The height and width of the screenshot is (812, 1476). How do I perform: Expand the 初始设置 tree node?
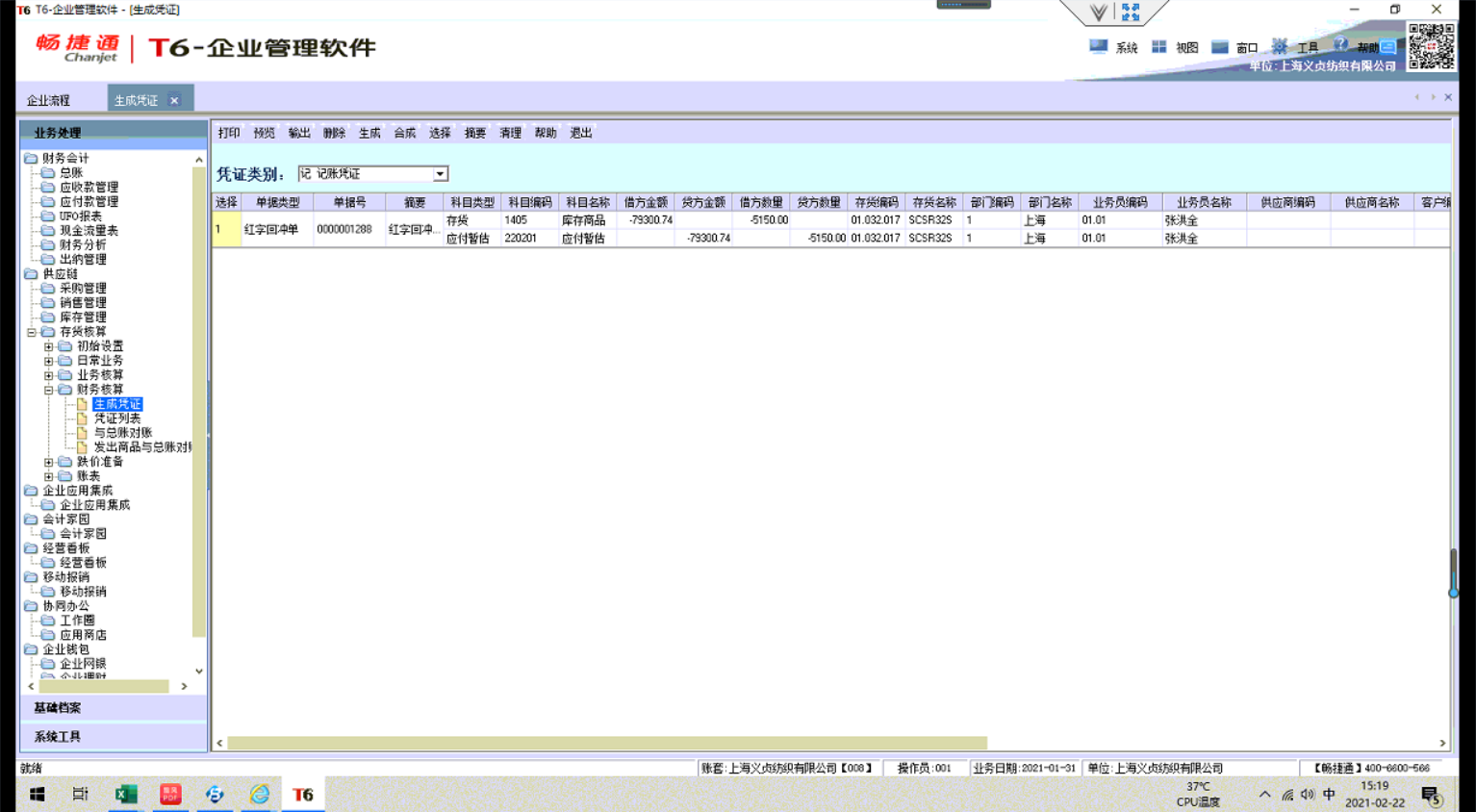click(x=49, y=346)
